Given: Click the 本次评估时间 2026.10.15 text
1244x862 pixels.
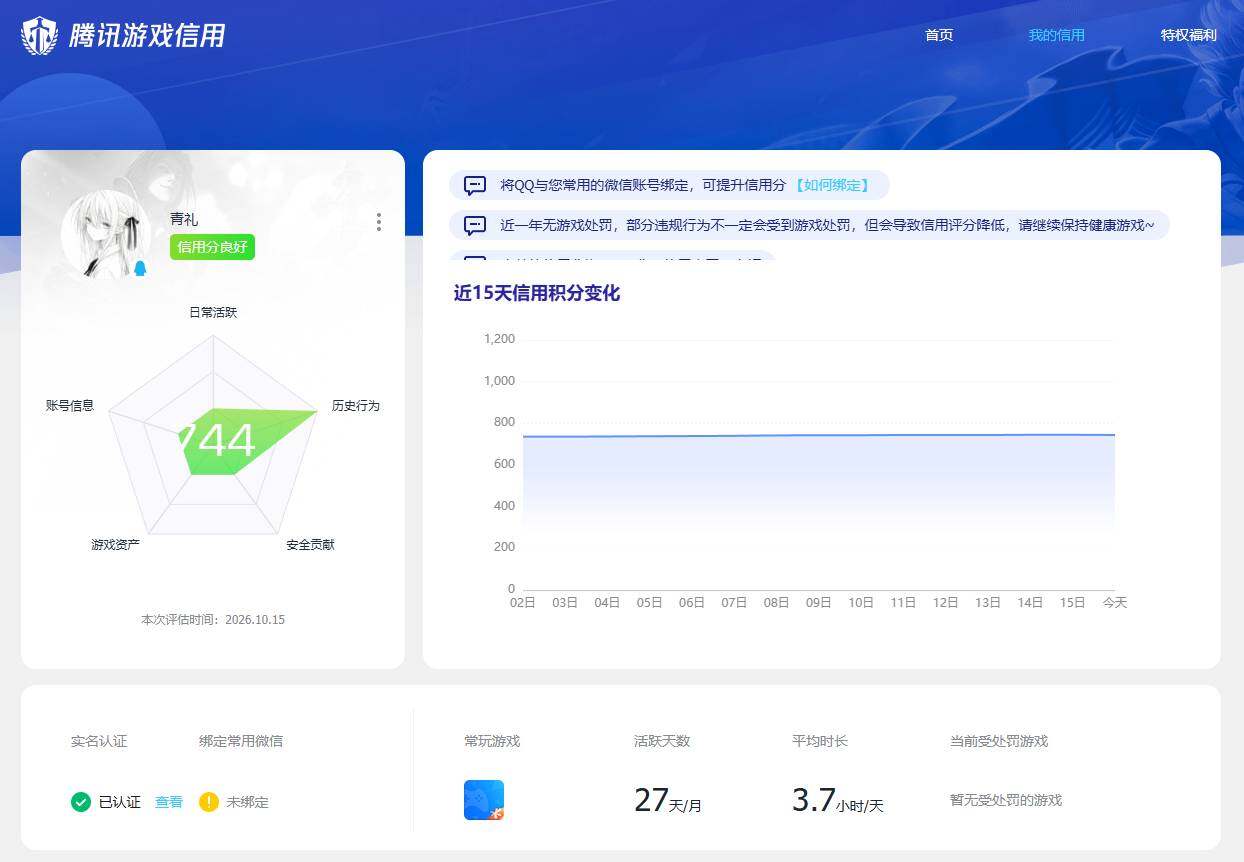Looking at the screenshot, I should pos(213,620).
